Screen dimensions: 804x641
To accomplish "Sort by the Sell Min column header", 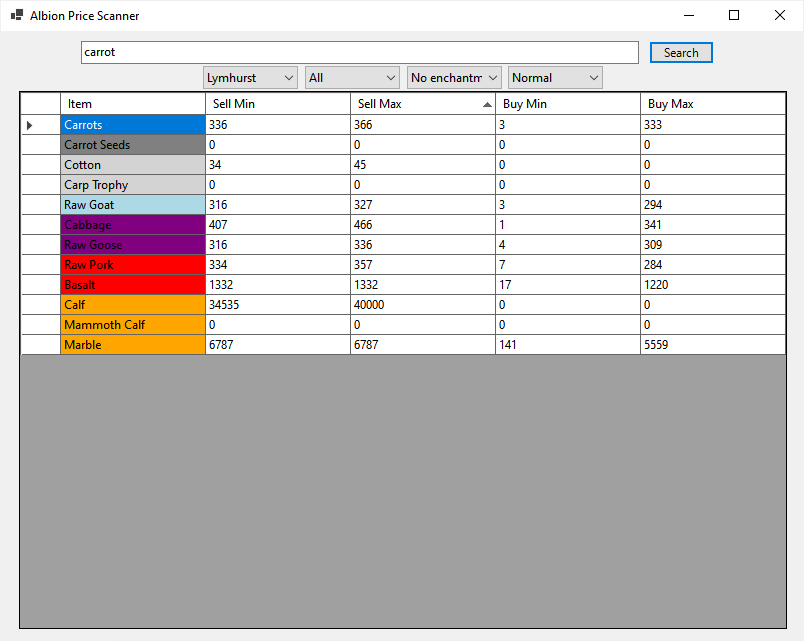I will (278, 104).
